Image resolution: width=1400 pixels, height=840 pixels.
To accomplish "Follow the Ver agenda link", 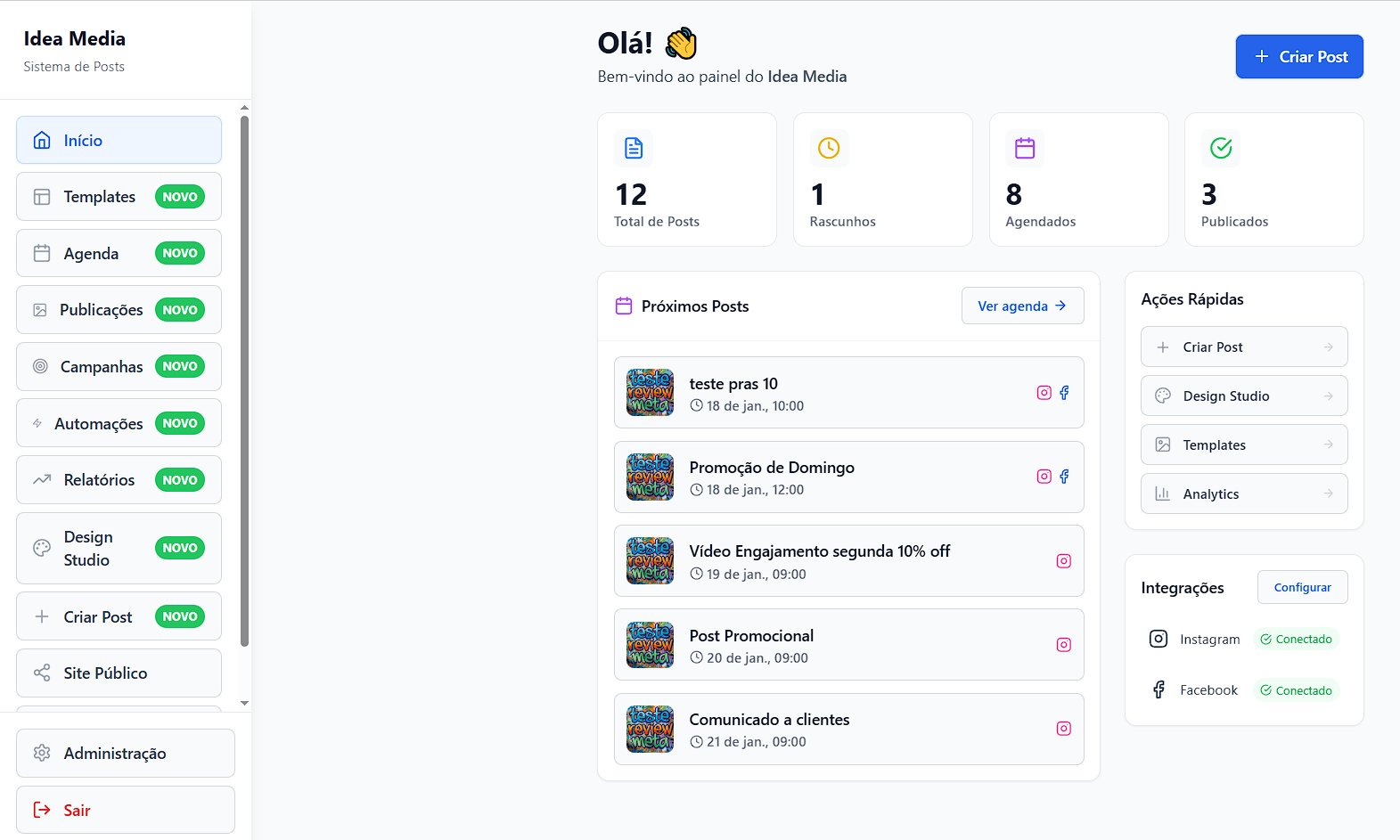I will pyautogui.click(x=1022, y=306).
